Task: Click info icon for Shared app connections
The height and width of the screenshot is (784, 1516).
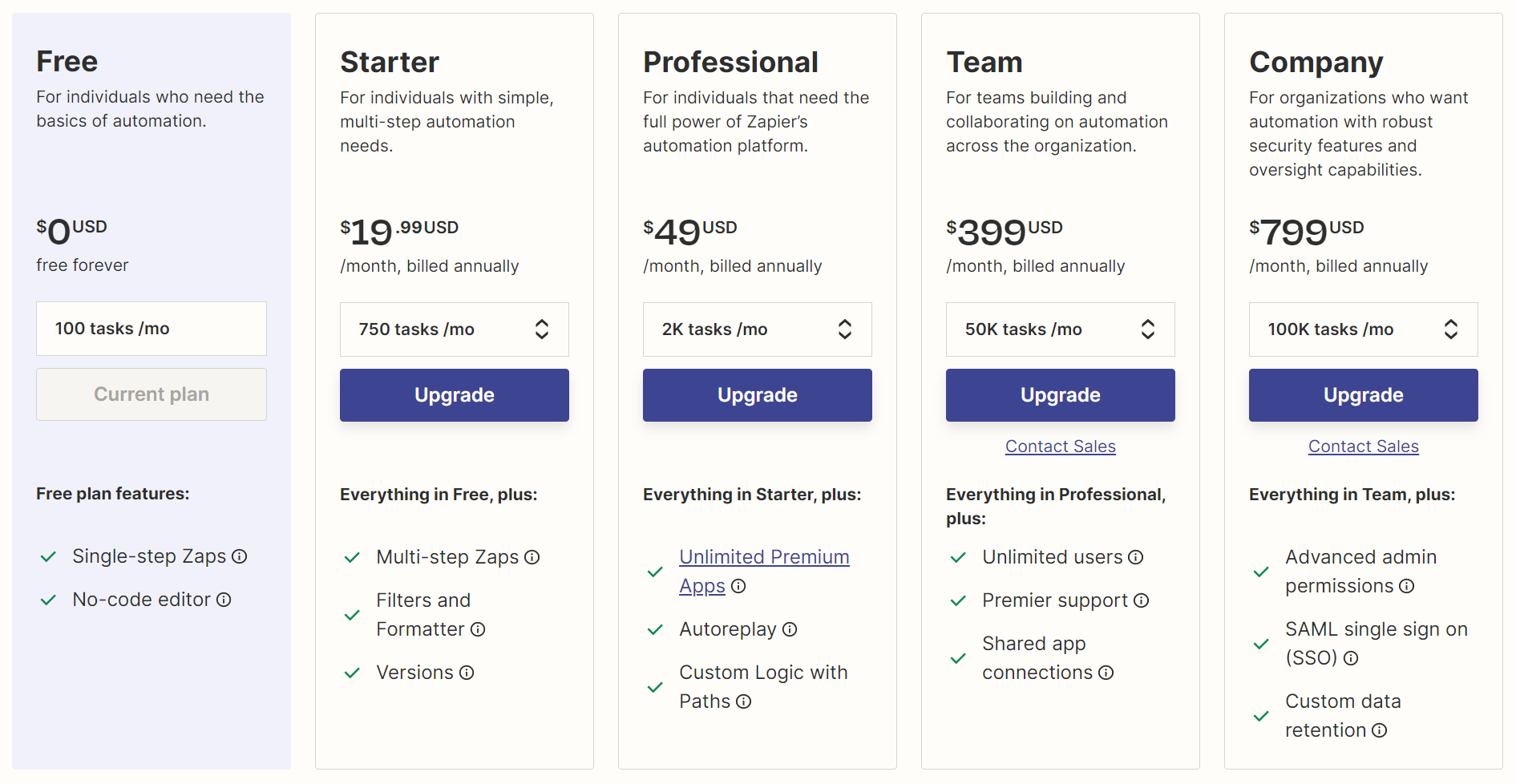Action: (x=1106, y=673)
